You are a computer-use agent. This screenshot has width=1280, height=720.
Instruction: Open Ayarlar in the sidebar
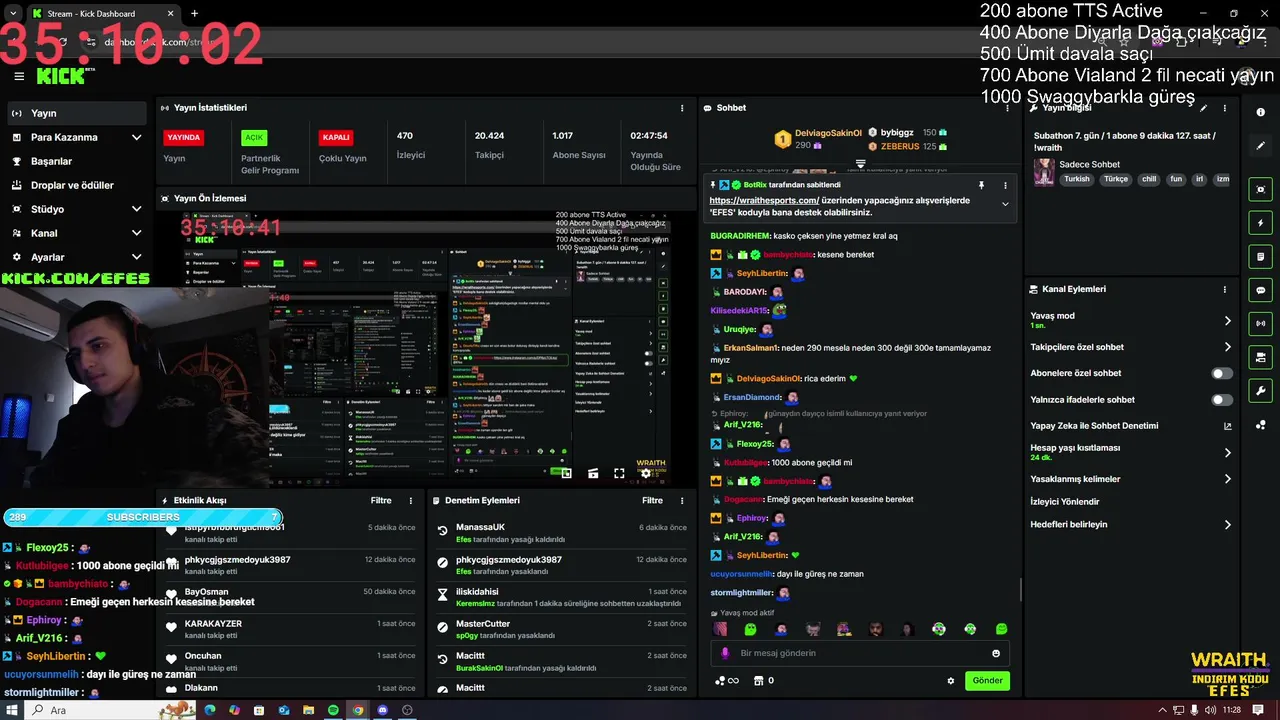coord(76,257)
